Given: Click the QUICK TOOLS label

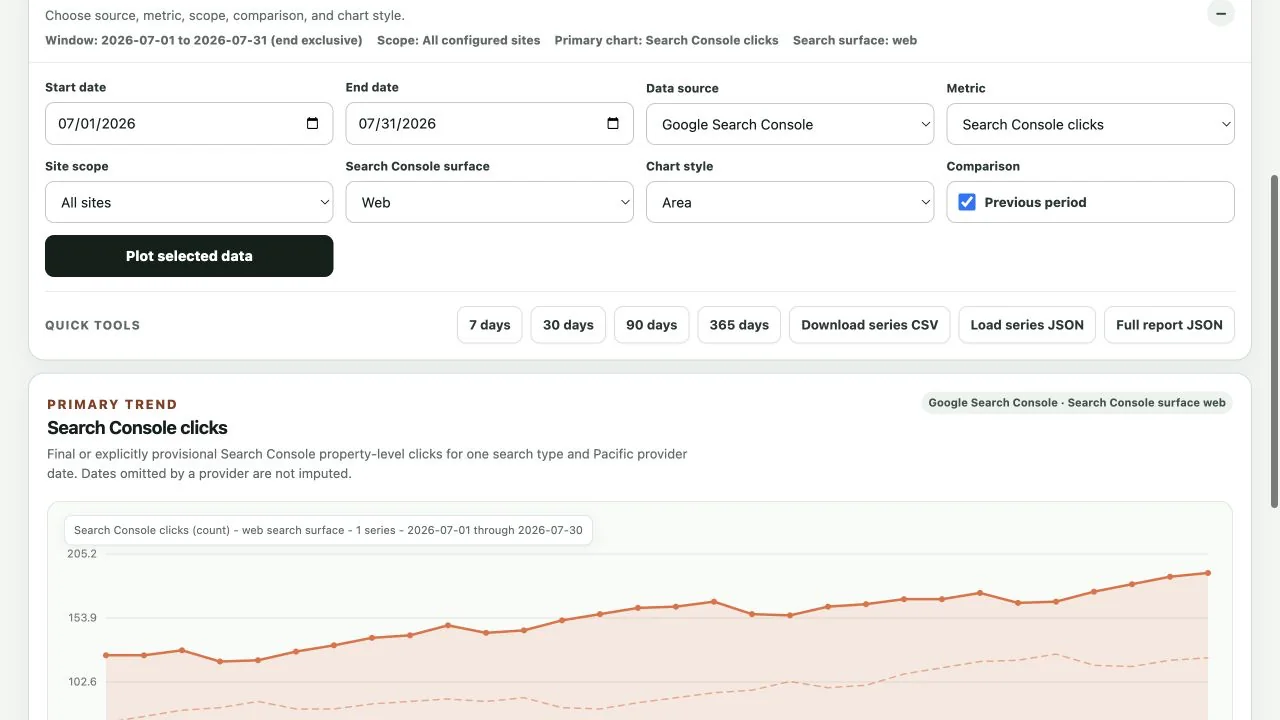Looking at the screenshot, I should 93,325.
